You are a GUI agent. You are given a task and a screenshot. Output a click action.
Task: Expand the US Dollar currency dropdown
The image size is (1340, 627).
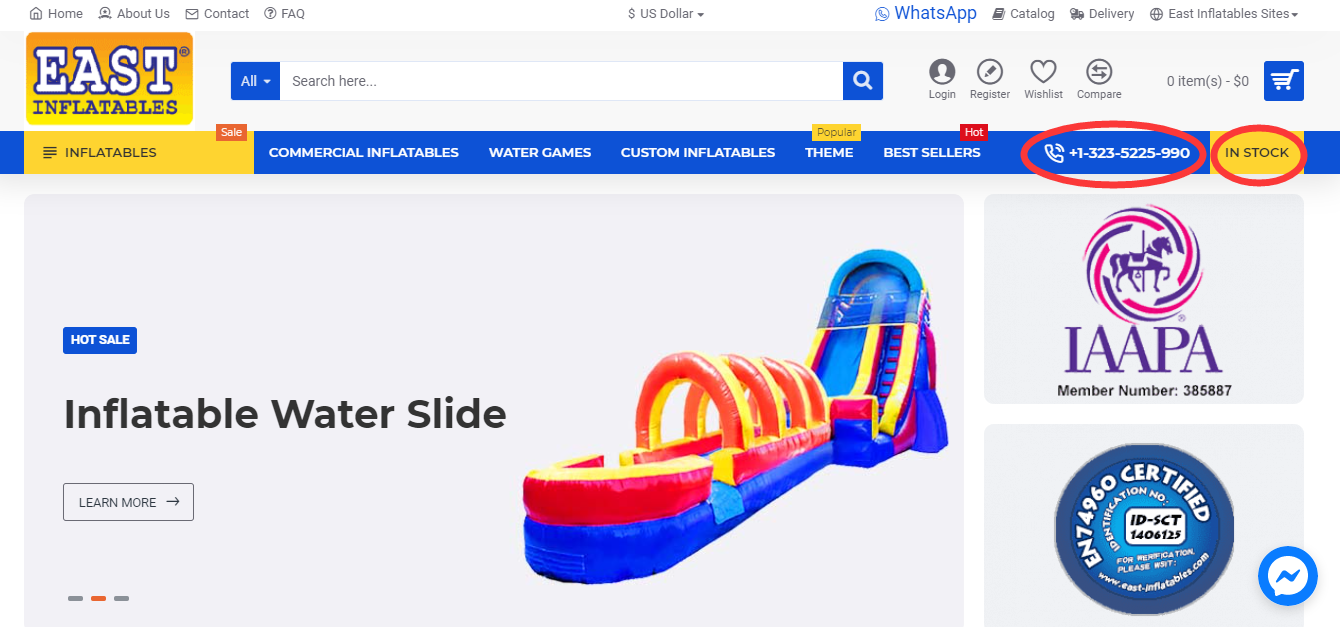click(x=666, y=14)
